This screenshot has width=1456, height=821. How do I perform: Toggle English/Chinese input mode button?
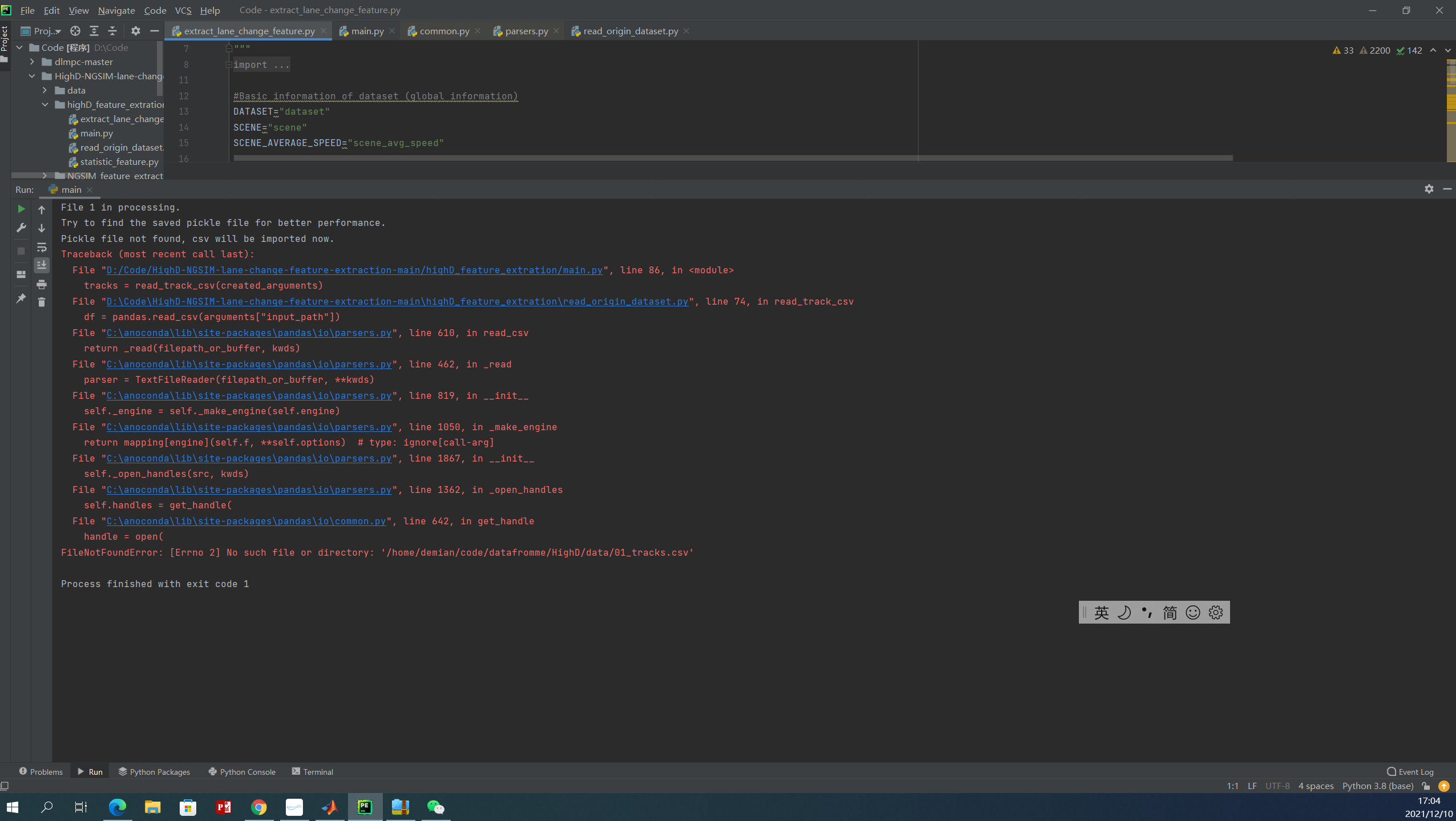click(1101, 613)
